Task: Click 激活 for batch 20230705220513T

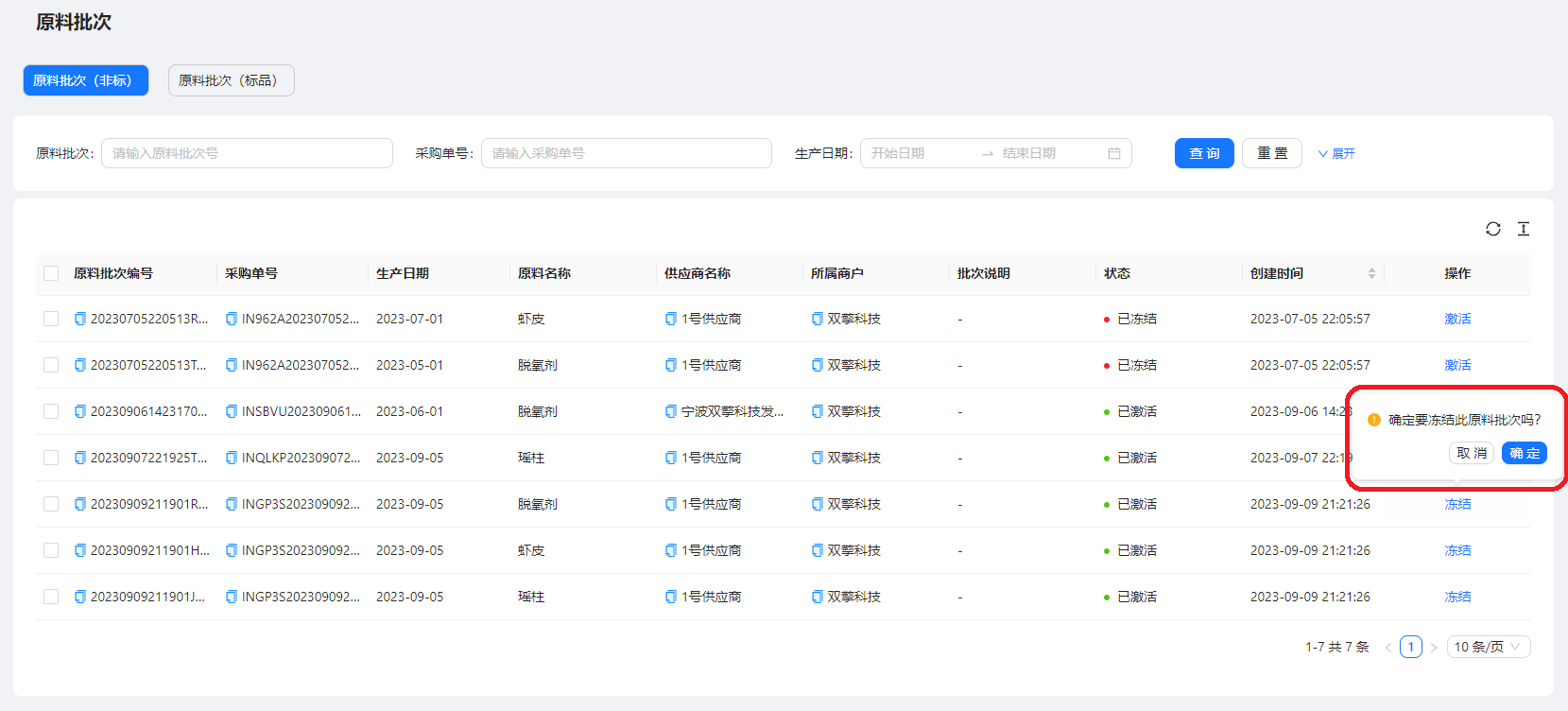Action: tap(1457, 365)
